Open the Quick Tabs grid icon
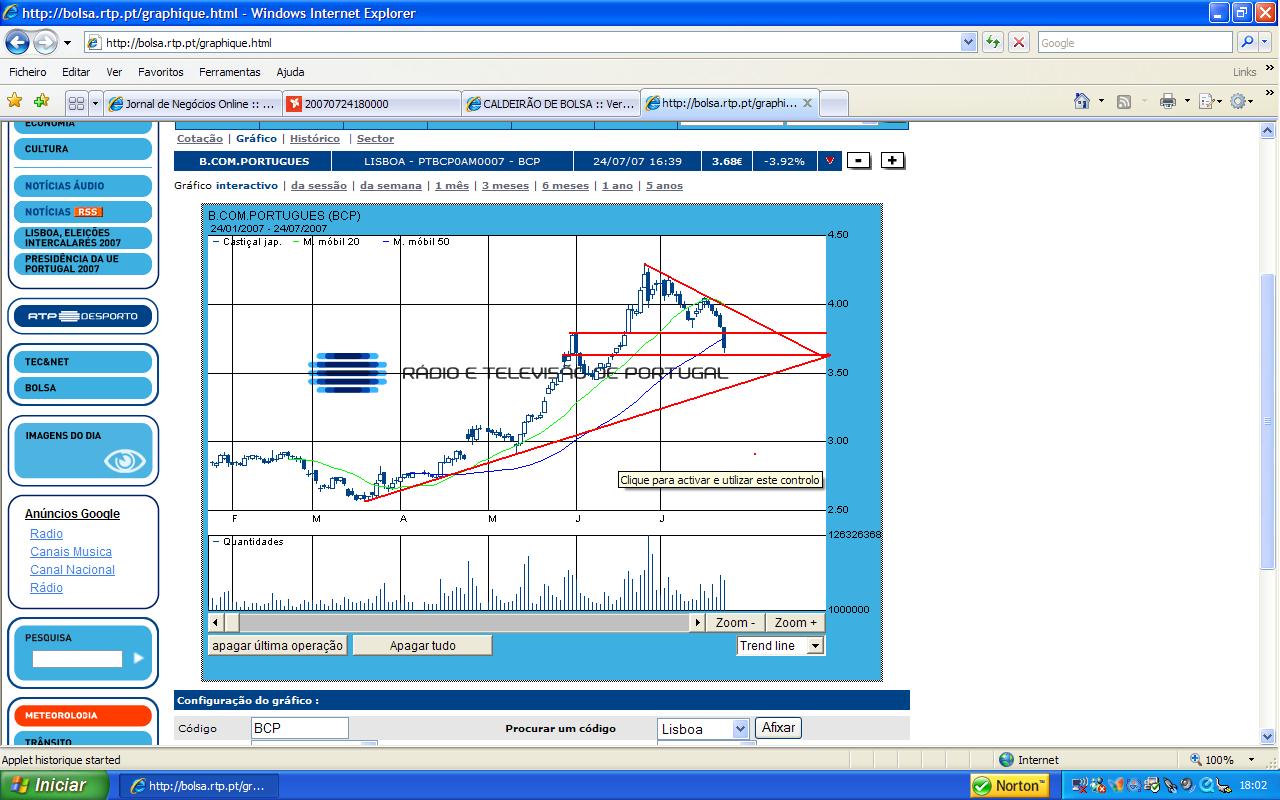1280x800 pixels. [x=76, y=103]
